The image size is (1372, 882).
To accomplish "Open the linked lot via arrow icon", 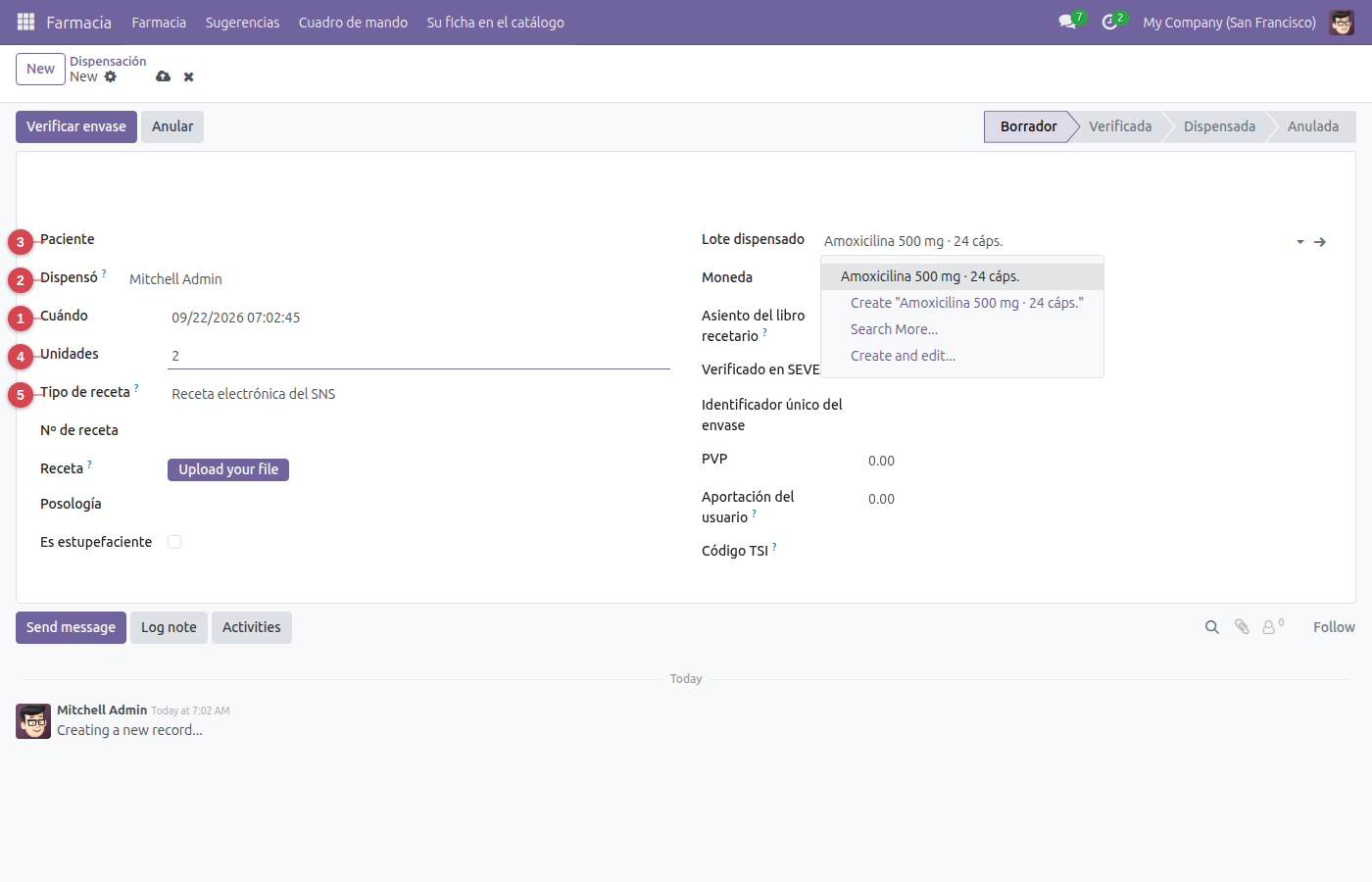I will 1320,241.
